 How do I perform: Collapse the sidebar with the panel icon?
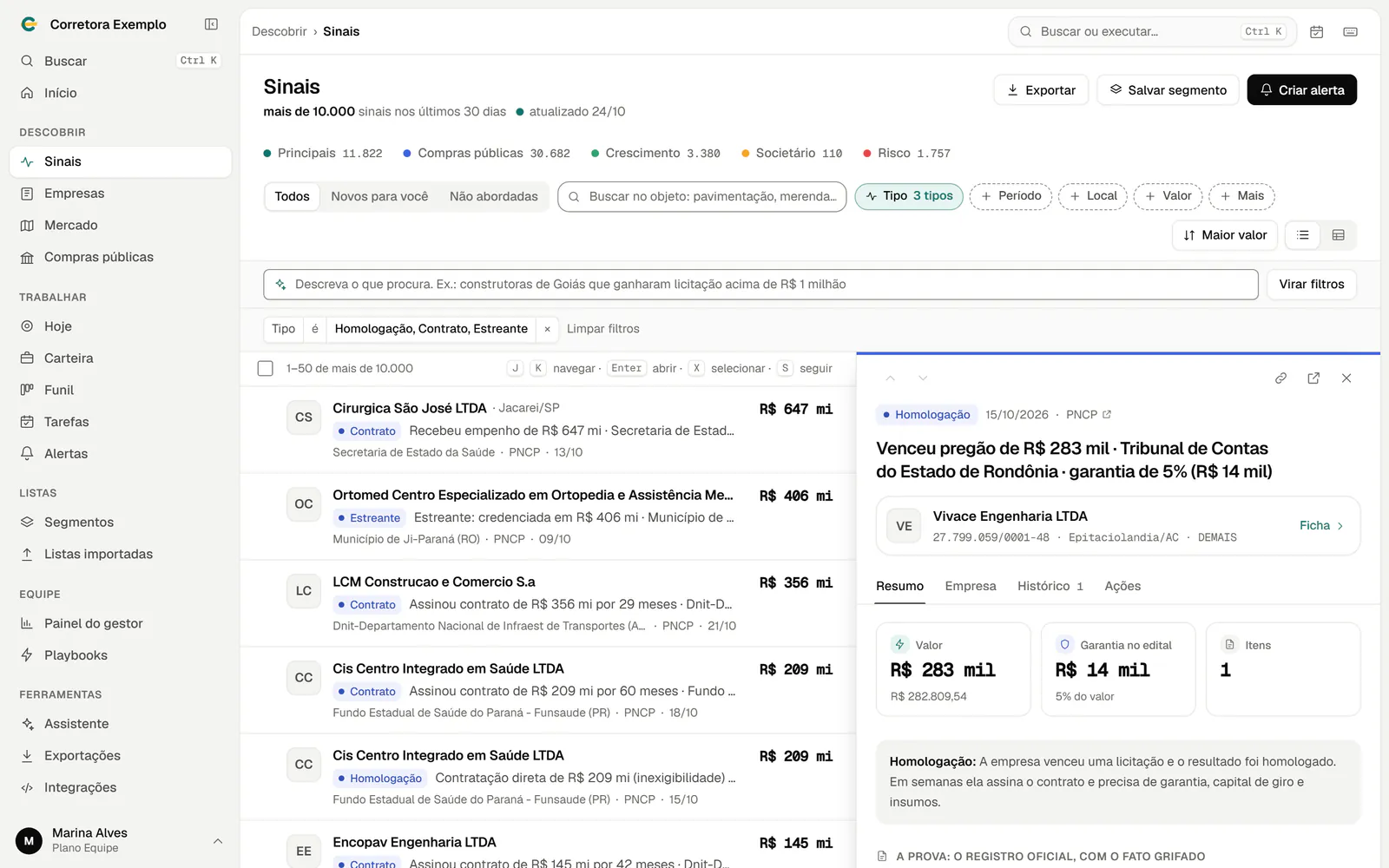click(x=211, y=24)
